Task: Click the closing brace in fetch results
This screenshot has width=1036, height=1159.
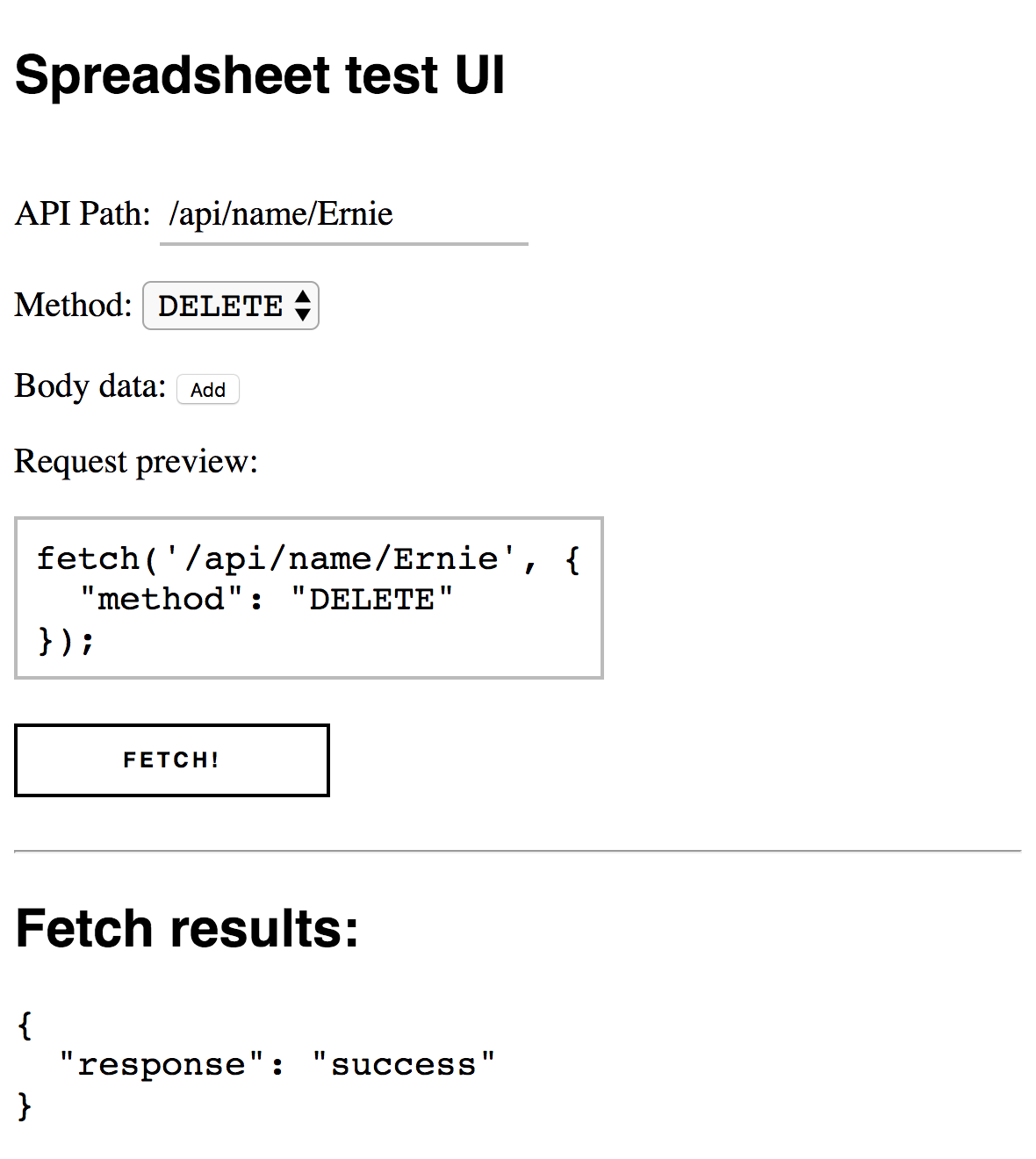Action: 25,1105
